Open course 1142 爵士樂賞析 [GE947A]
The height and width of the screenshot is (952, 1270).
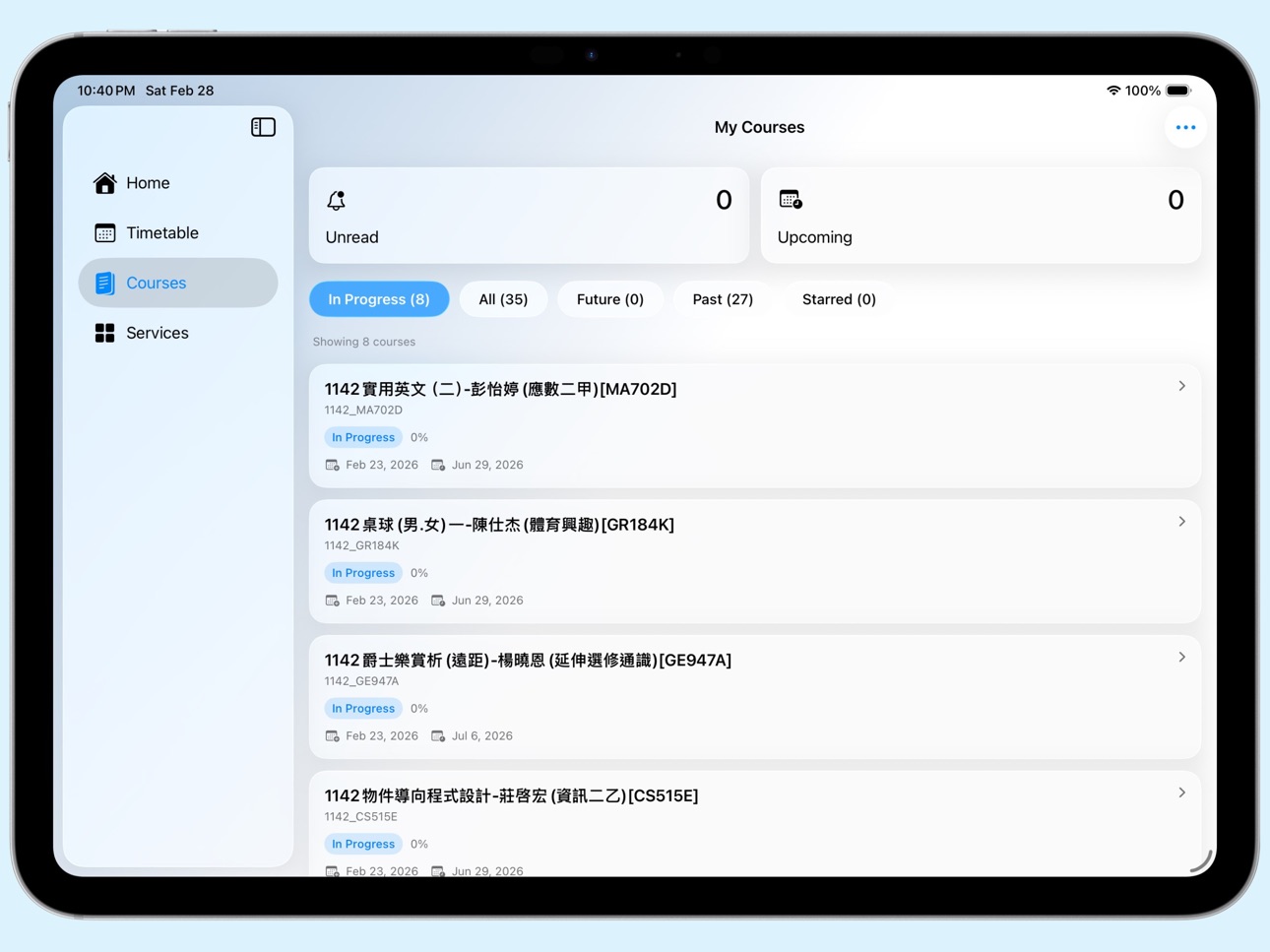point(755,697)
